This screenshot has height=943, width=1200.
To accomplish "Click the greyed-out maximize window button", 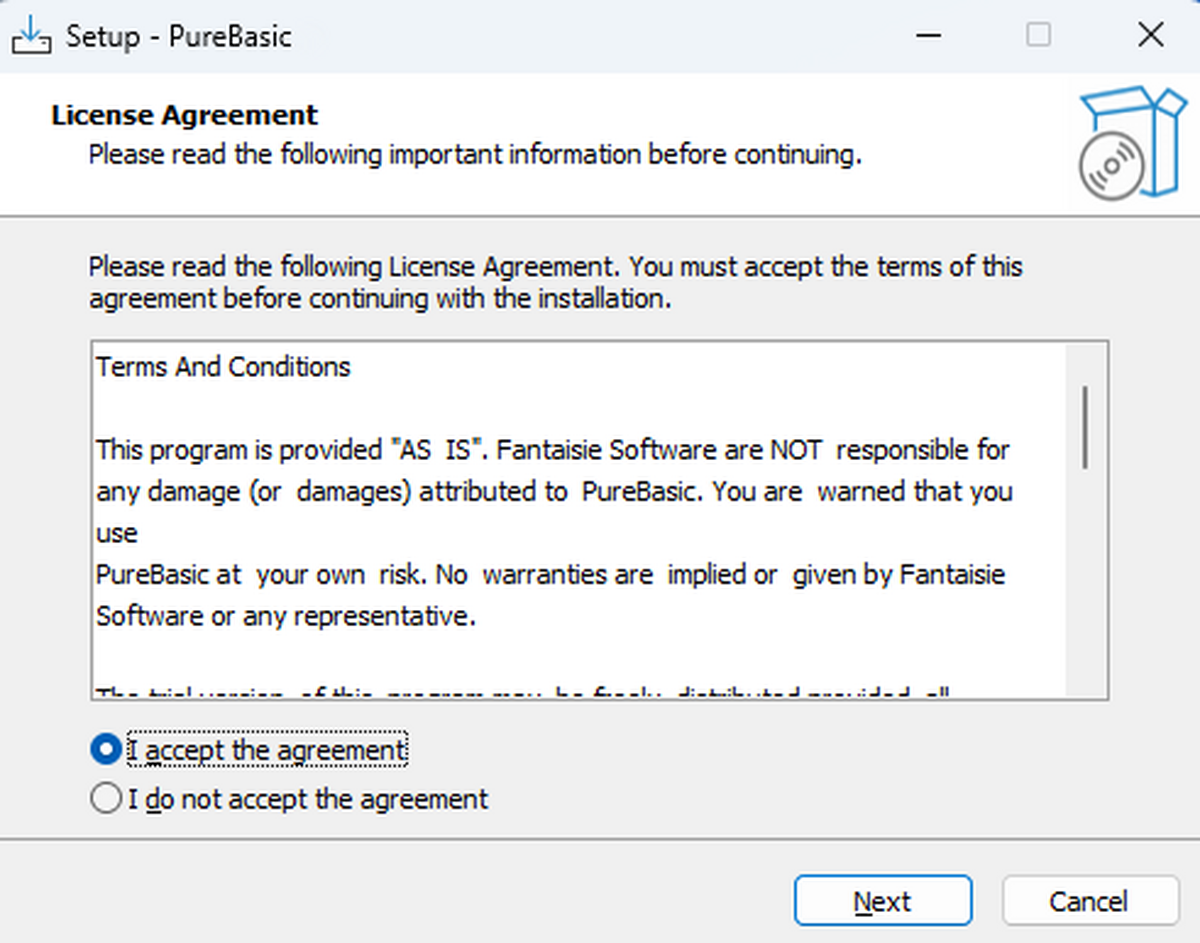I will tap(1039, 36).
